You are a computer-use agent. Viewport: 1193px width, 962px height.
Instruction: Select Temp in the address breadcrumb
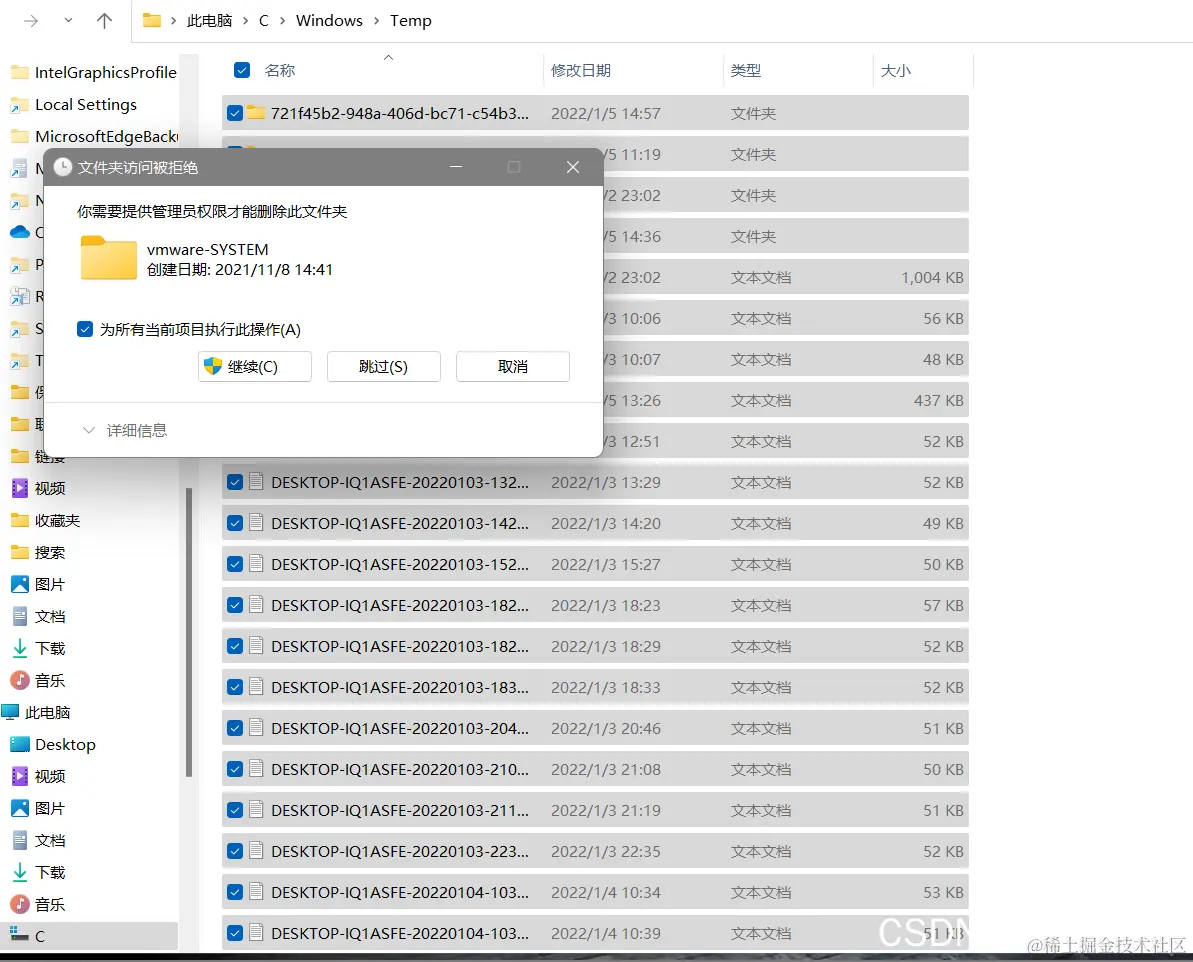(x=410, y=21)
